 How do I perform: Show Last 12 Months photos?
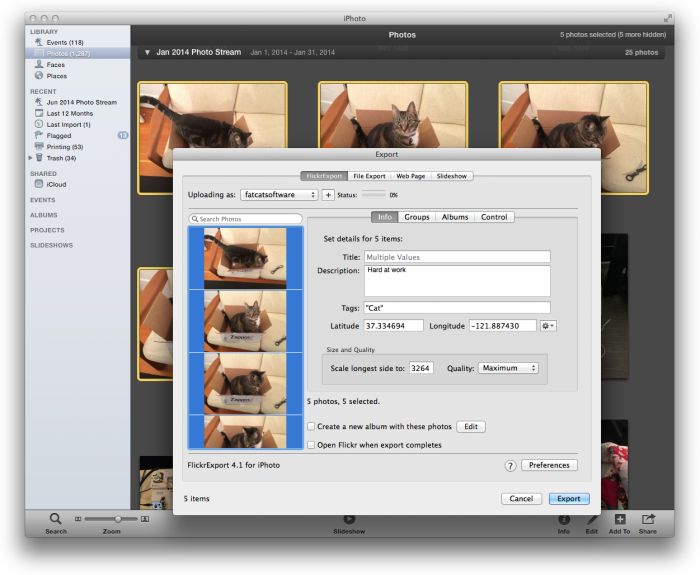click(69, 113)
